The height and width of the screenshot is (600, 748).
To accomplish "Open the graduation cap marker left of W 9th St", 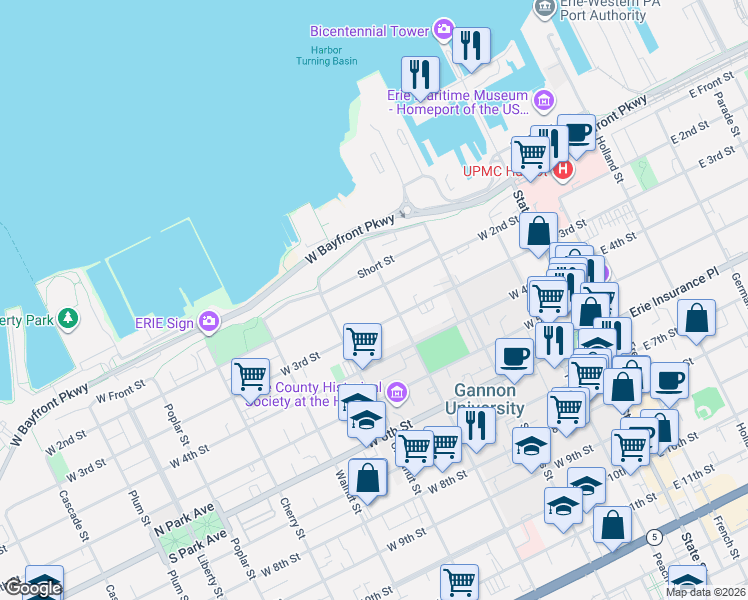I will [x=531, y=446].
